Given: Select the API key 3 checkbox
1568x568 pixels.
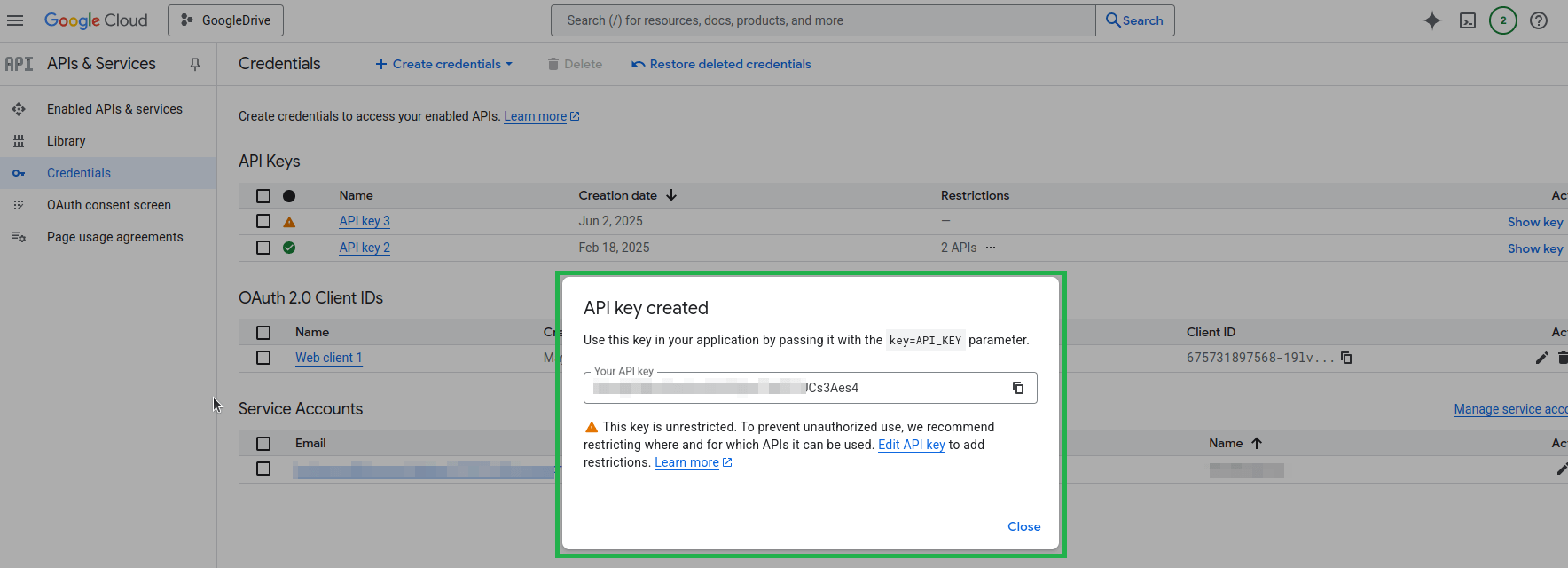Looking at the screenshot, I should point(263,221).
